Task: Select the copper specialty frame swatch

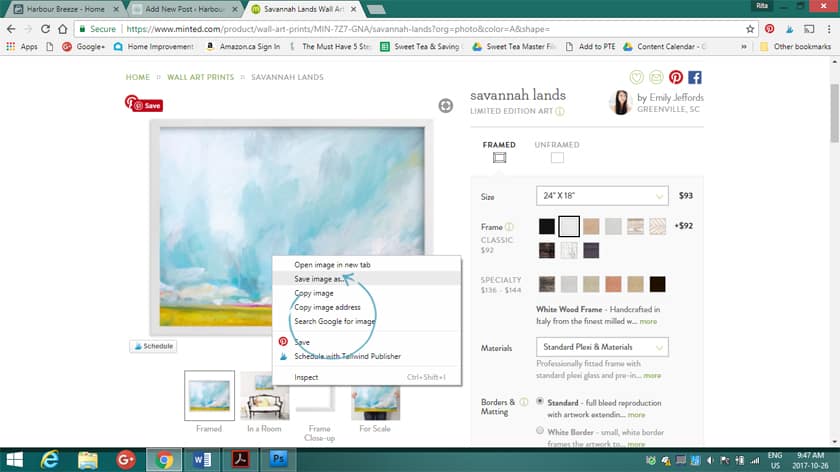Action: pos(613,284)
